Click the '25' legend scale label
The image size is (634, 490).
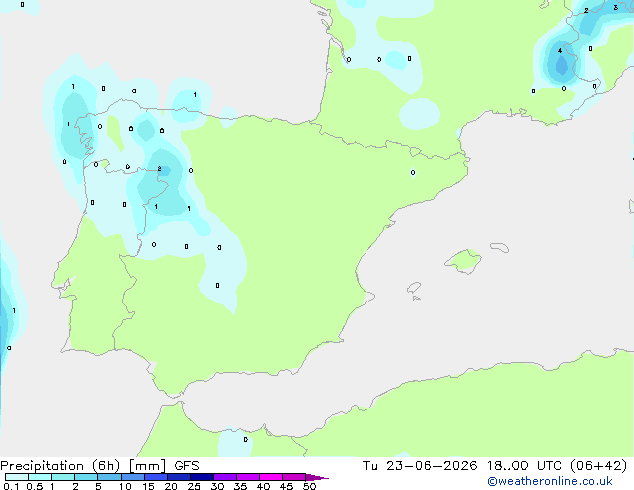pos(194,486)
